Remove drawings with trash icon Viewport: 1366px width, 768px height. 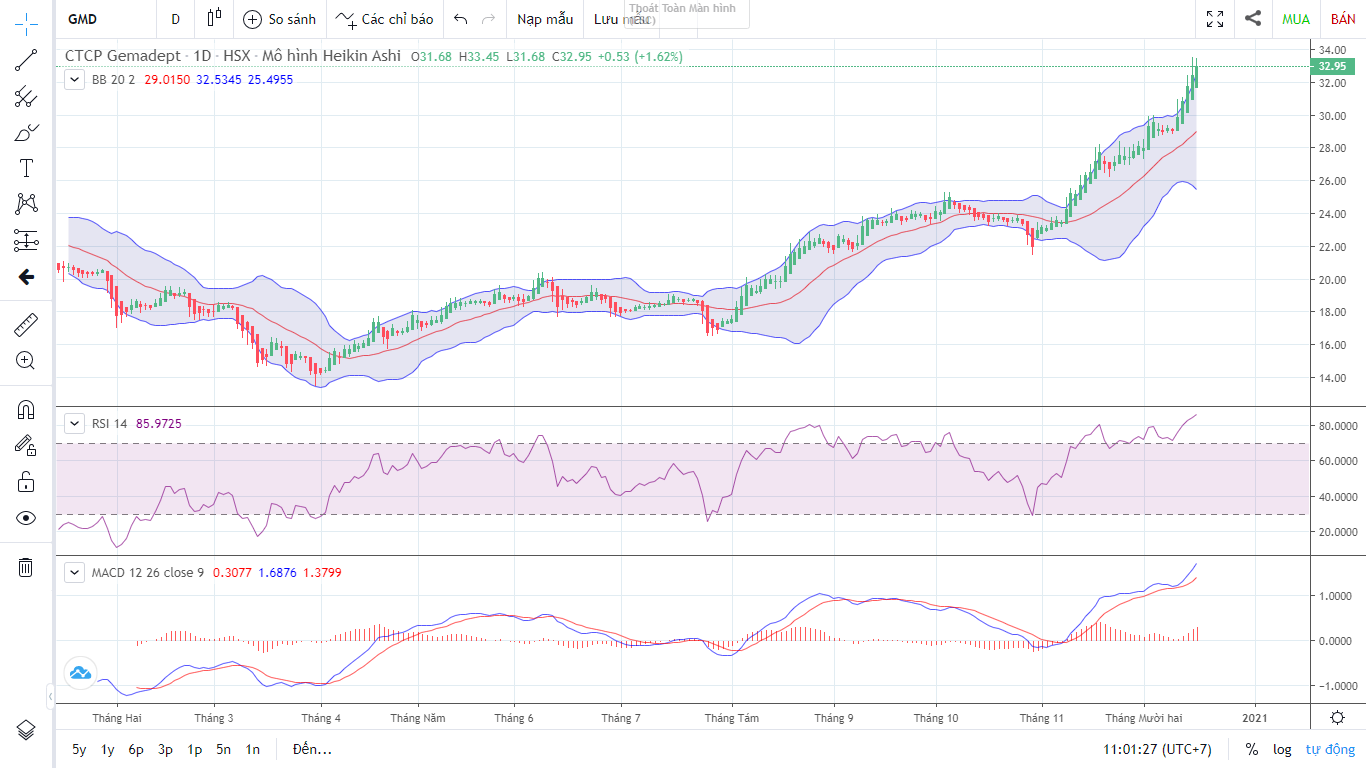[26, 567]
